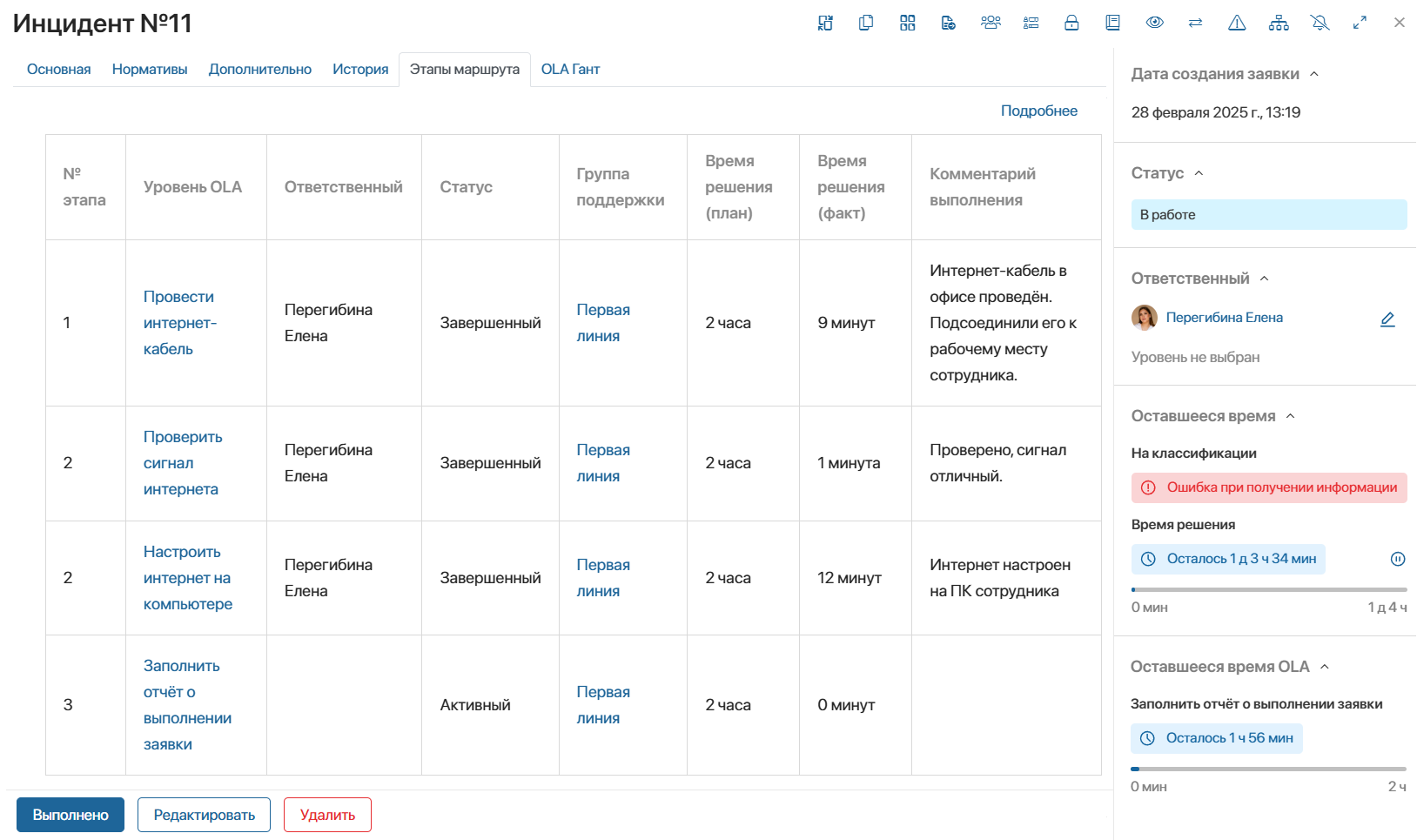This screenshot has height=840, width=1417.
Task: Edit the responsible person pencil icon
Action: click(1387, 319)
